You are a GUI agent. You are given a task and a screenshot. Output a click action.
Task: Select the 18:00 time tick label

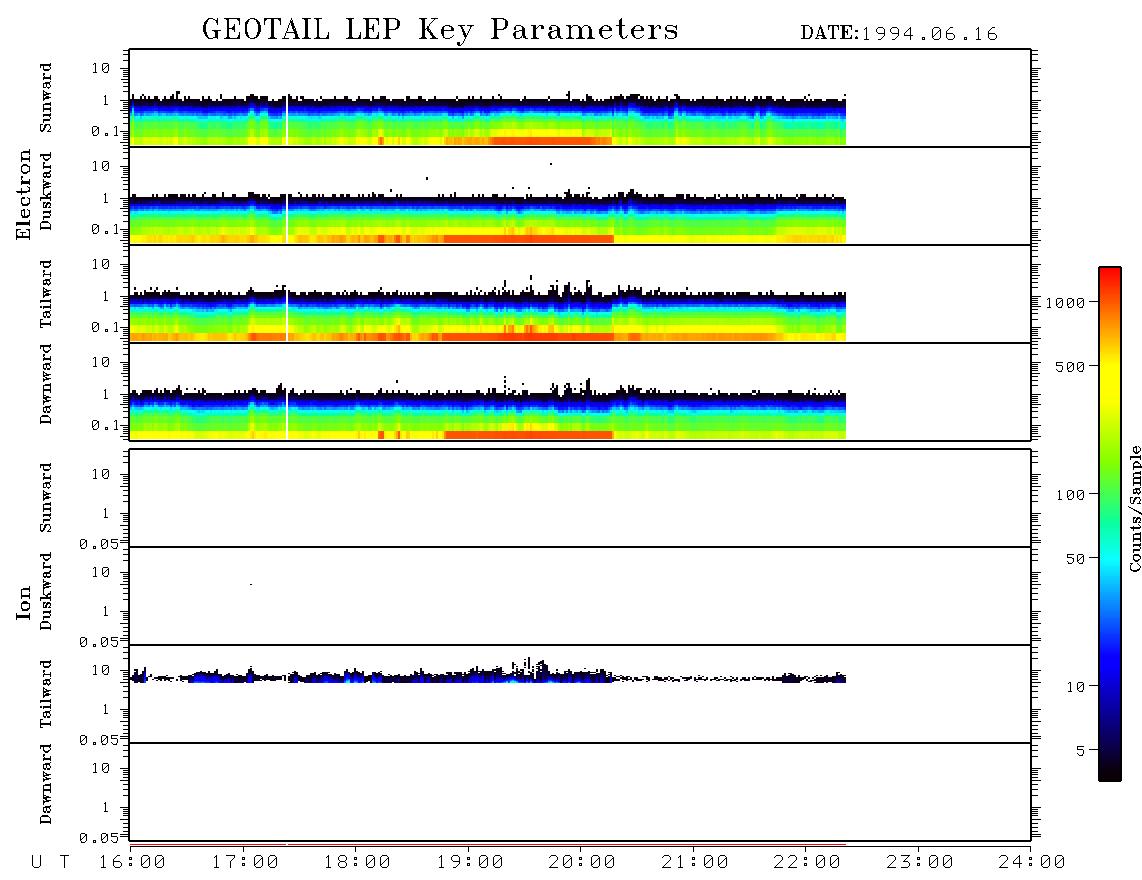tap(357, 863)
